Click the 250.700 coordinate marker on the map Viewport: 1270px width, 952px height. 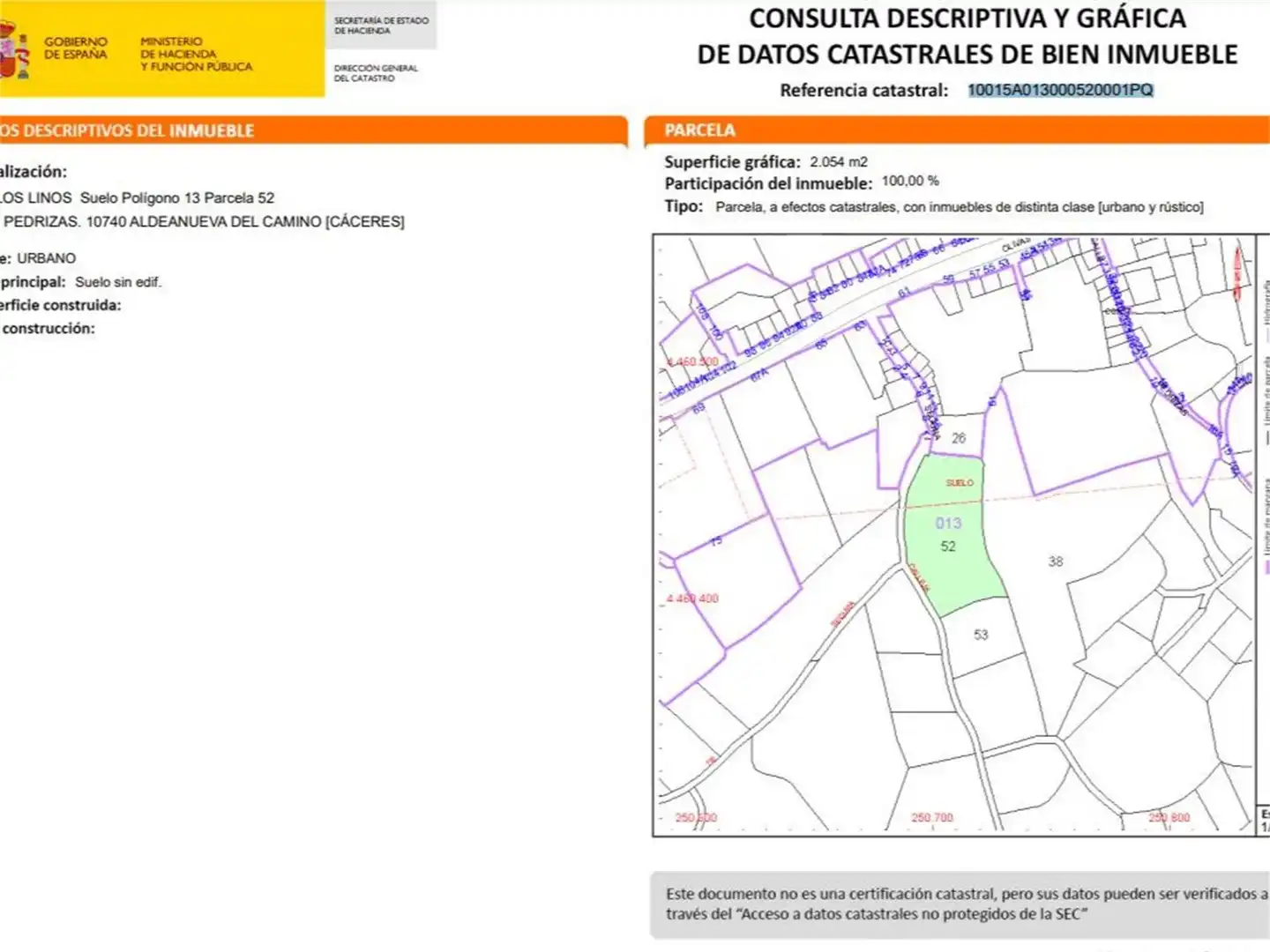(932, 818)
